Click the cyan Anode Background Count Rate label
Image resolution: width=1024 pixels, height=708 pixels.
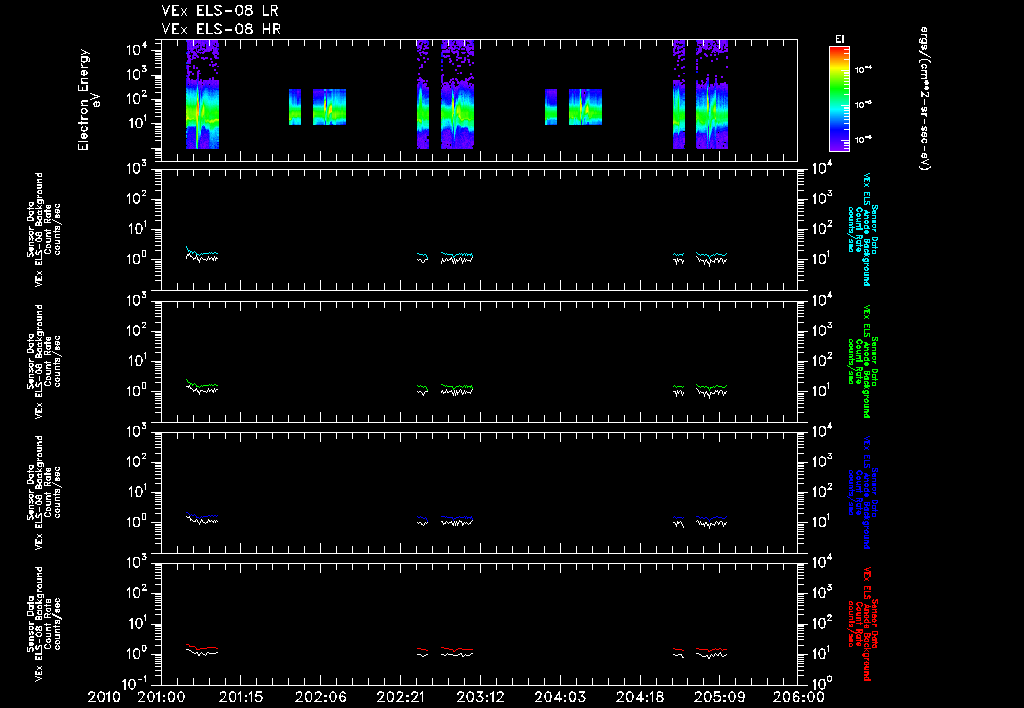(863, 229)
